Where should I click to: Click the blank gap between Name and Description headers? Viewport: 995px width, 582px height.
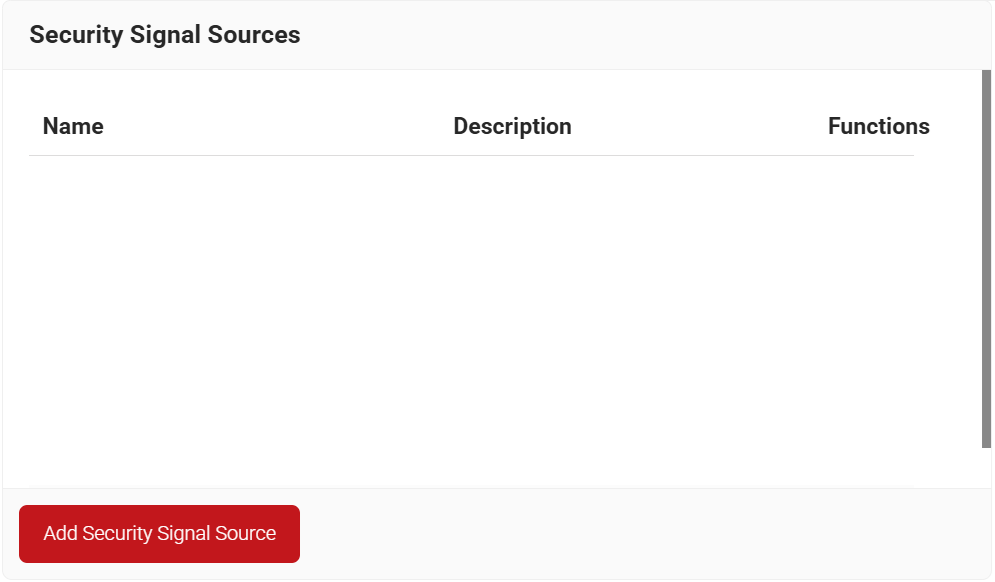coord(278,127)
